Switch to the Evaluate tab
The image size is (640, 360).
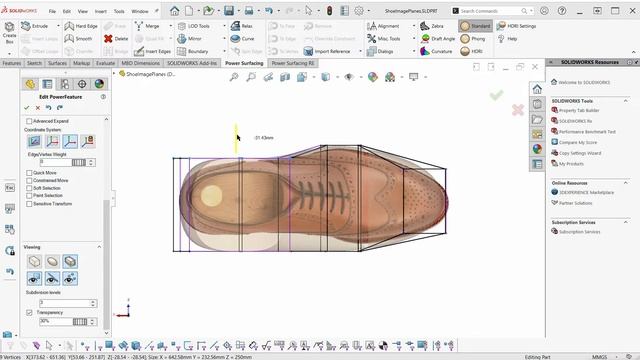(105, 63)
